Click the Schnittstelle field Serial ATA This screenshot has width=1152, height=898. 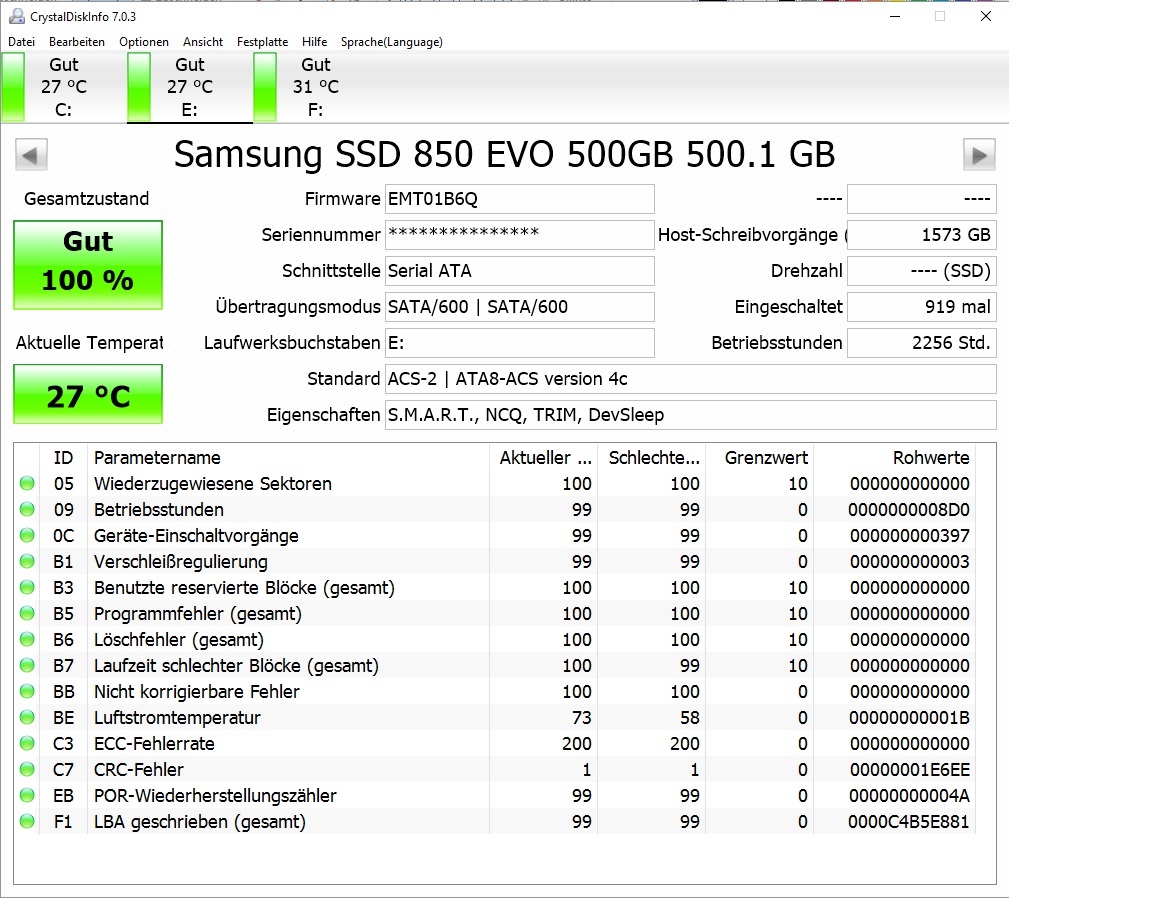pyautogui.click(x=519, y=271)
